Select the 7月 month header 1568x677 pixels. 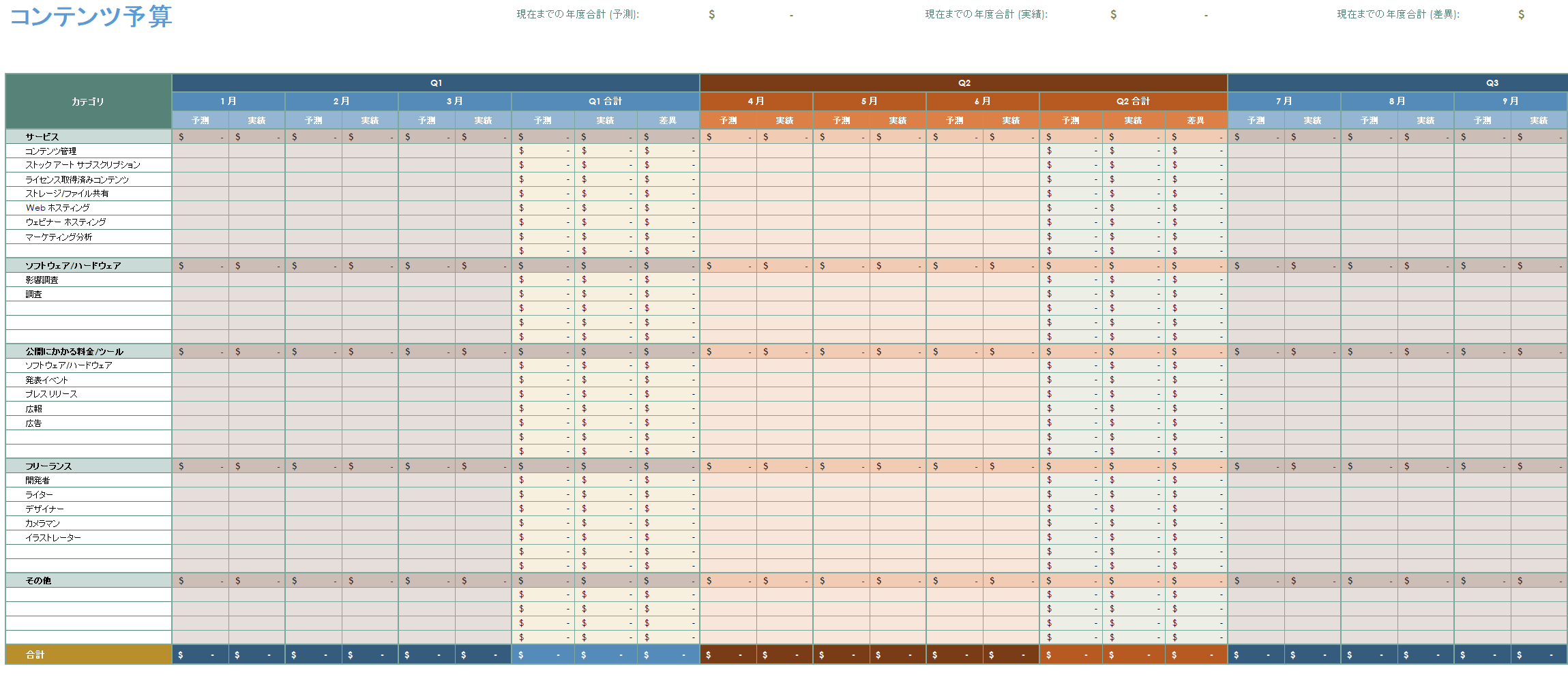pos(1284,101)
